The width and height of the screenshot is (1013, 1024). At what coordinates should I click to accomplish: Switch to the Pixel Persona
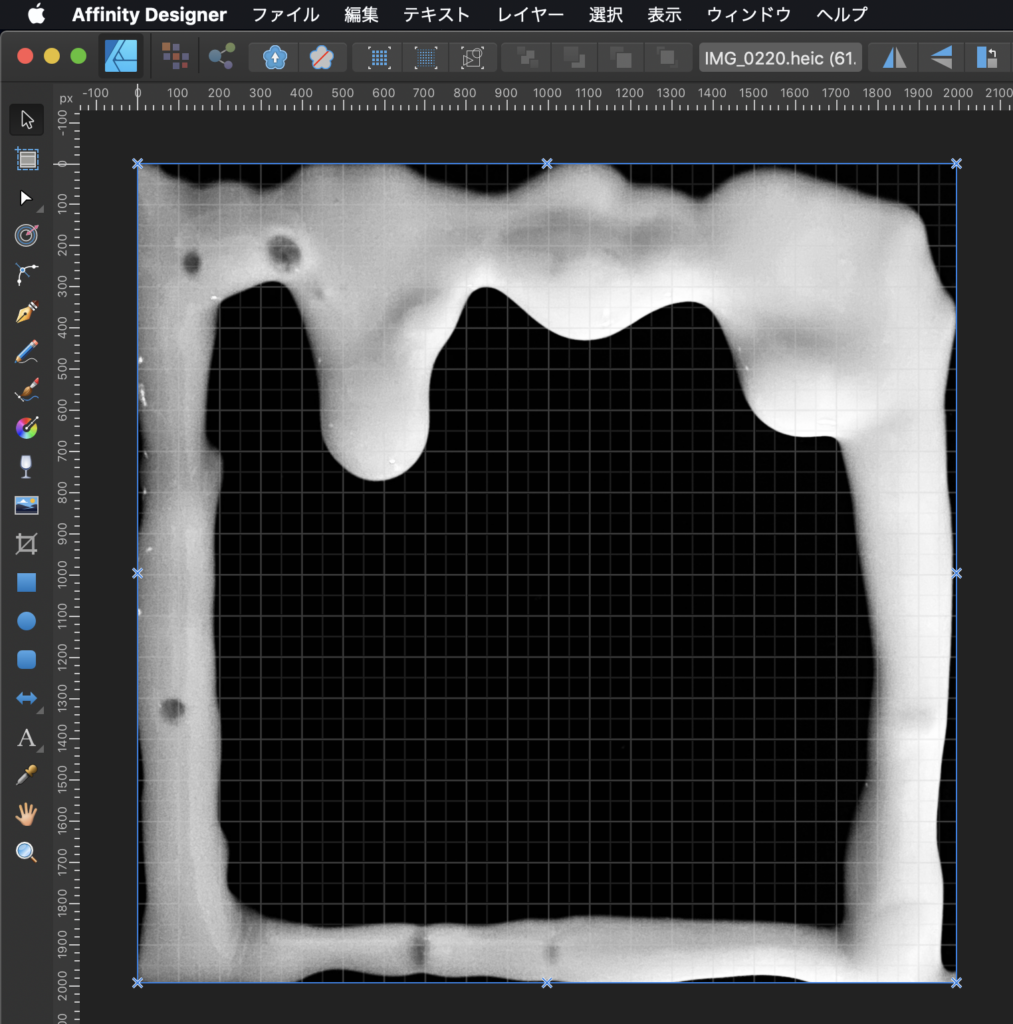(x=175, y=57)
